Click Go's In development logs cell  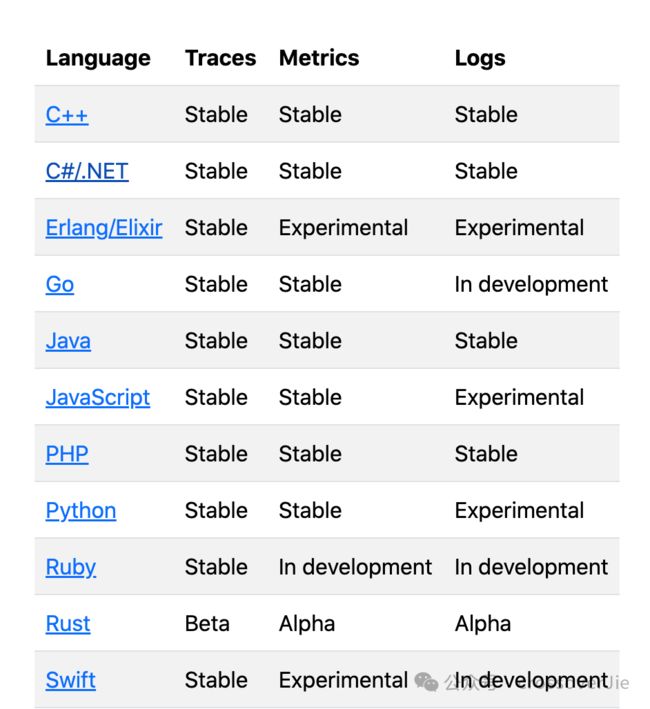click(531, 284)
